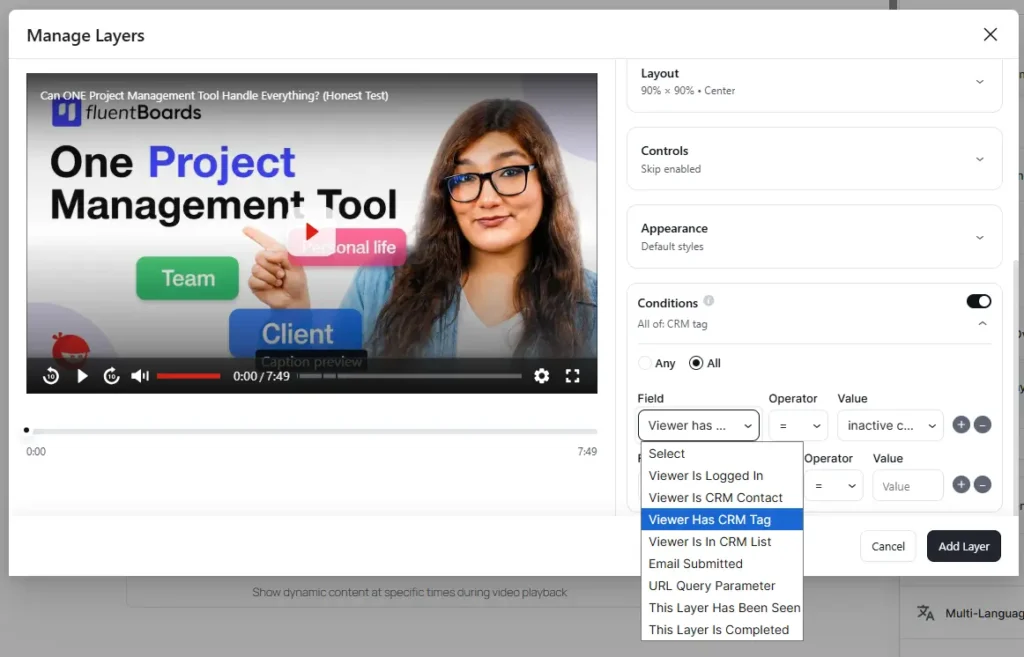This screenshot has height=657, width=1024.
Task: Skip forward 10 seconds icon
Action: click(112, 376)
